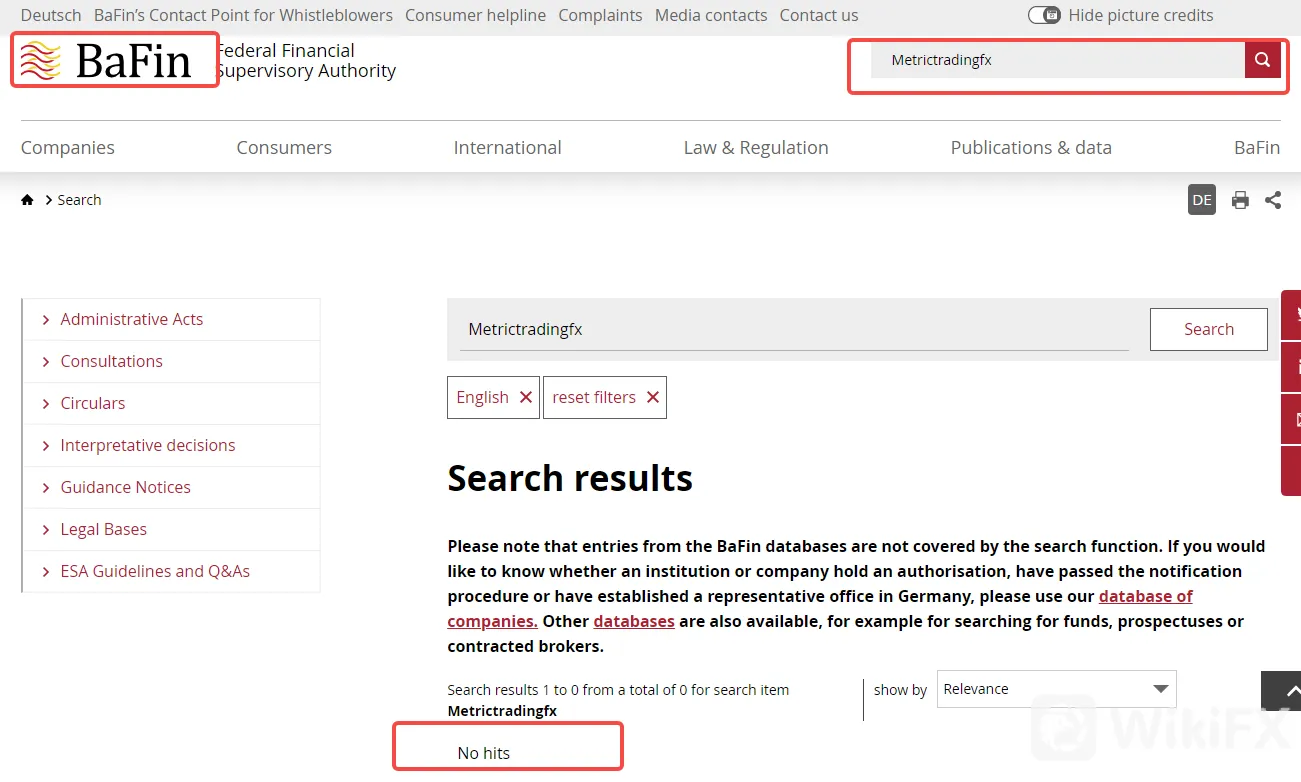Toggle the Hide picture credits switch

1044,15
